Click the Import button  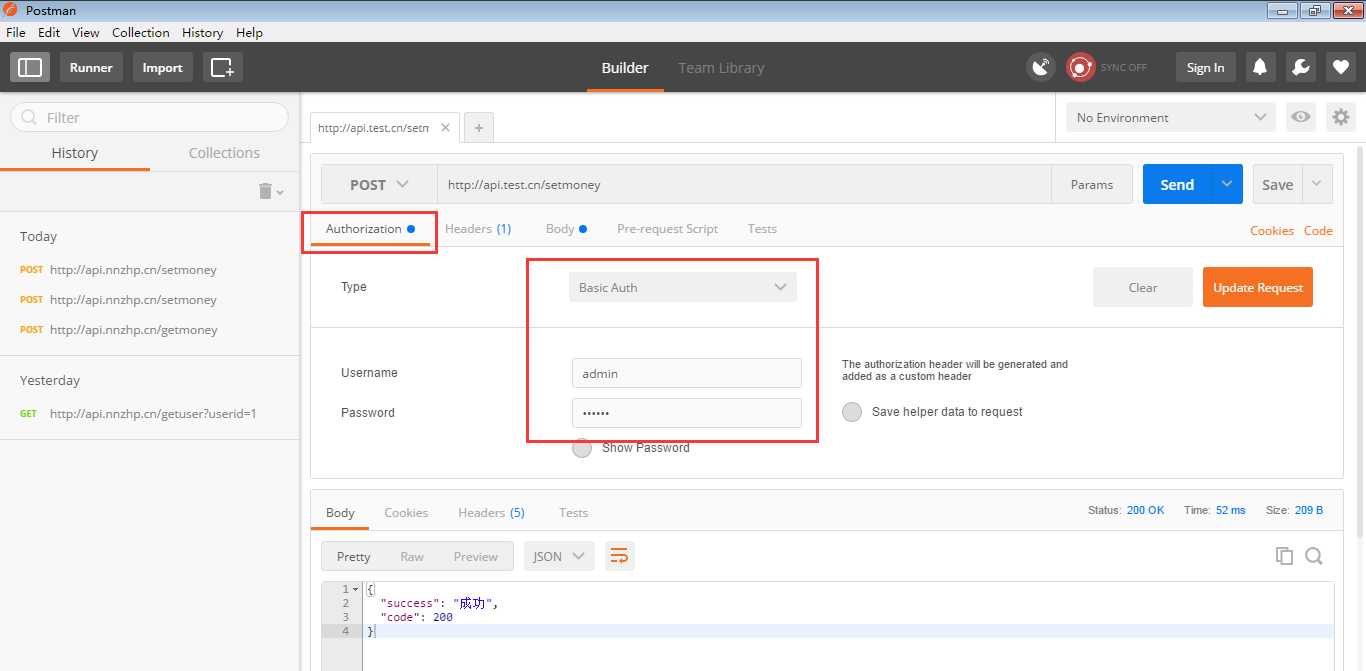[x=163, y=67]
